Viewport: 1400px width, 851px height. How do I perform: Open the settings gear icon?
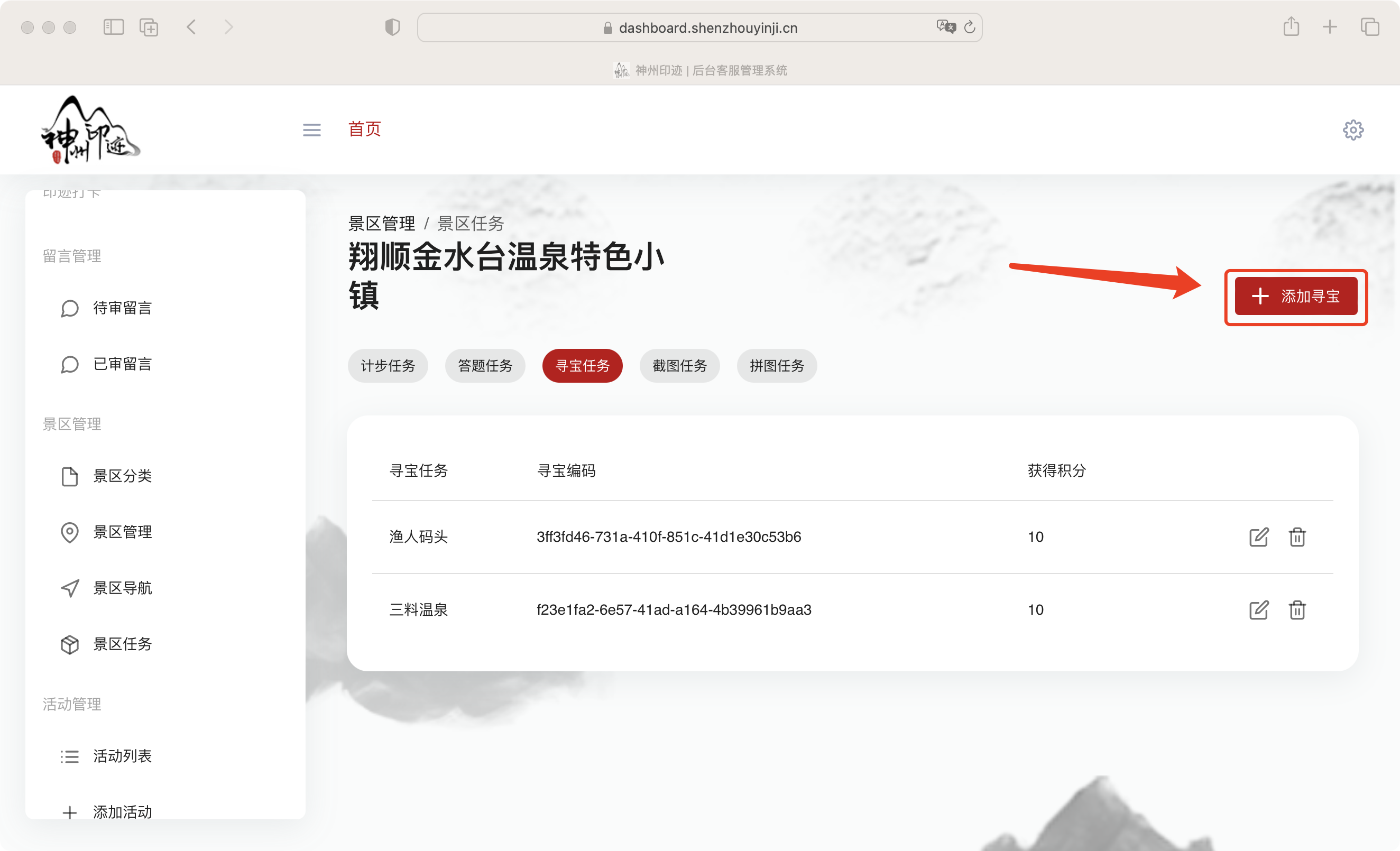pos(1353,129)
